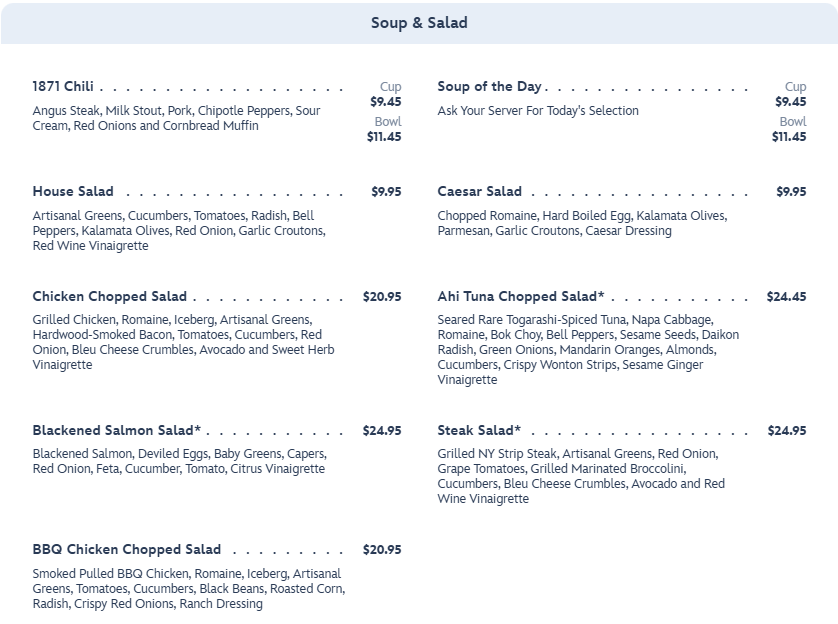
Task: Click the House Salad $9.95 price
Action: pos(386,192)
